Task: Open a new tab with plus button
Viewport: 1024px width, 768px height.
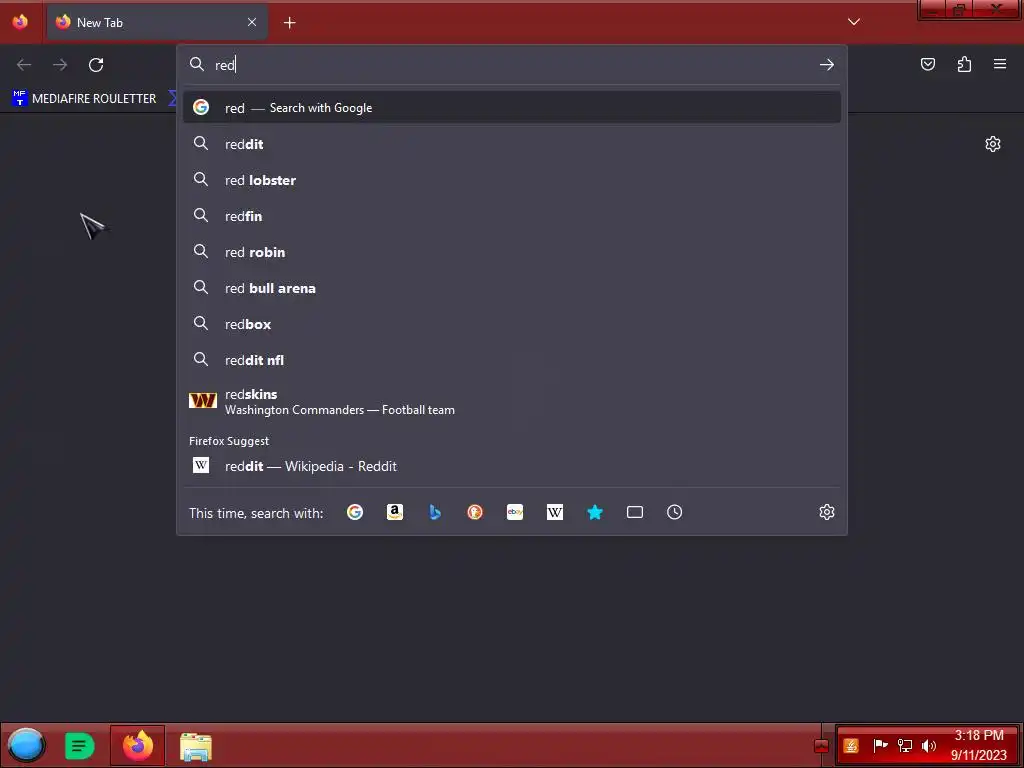Action: (x=289, y=23)
